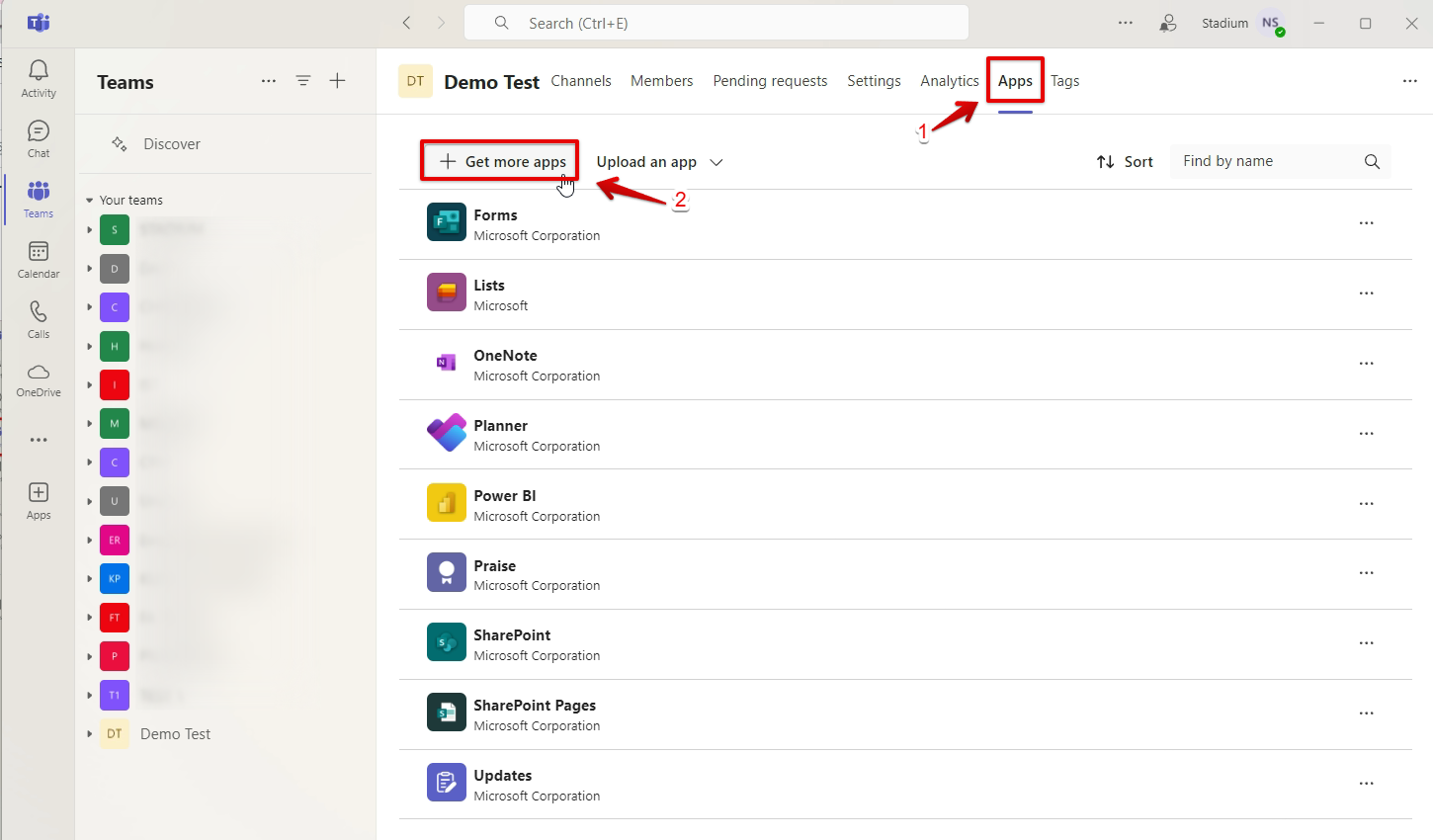Expand the team with blue KP avatar

tap(89, 579)
